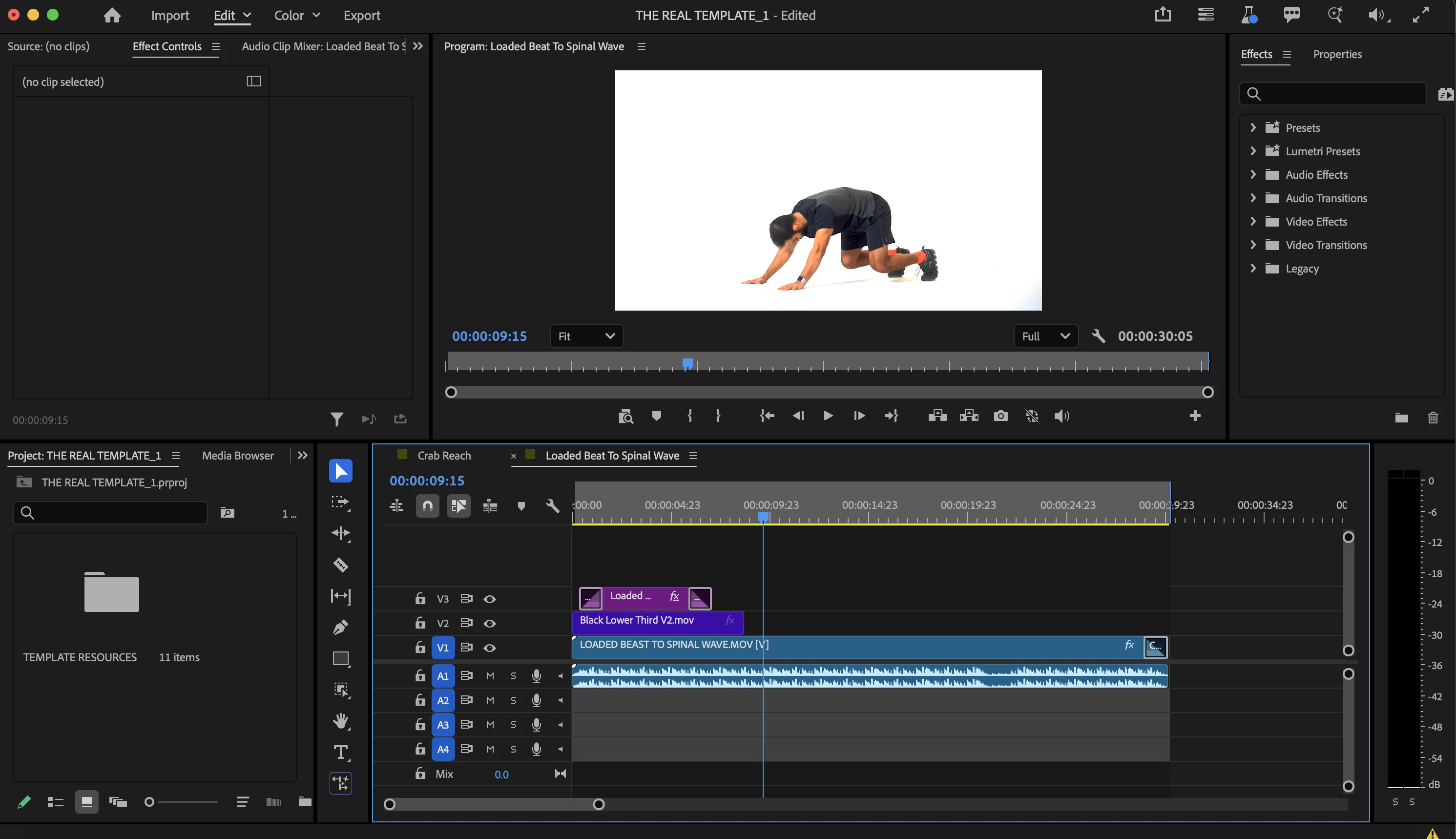Expand the Audio Transitions folder
Image resolution: width=1456 pixels, height=839 pixels.
[1253, 198]
